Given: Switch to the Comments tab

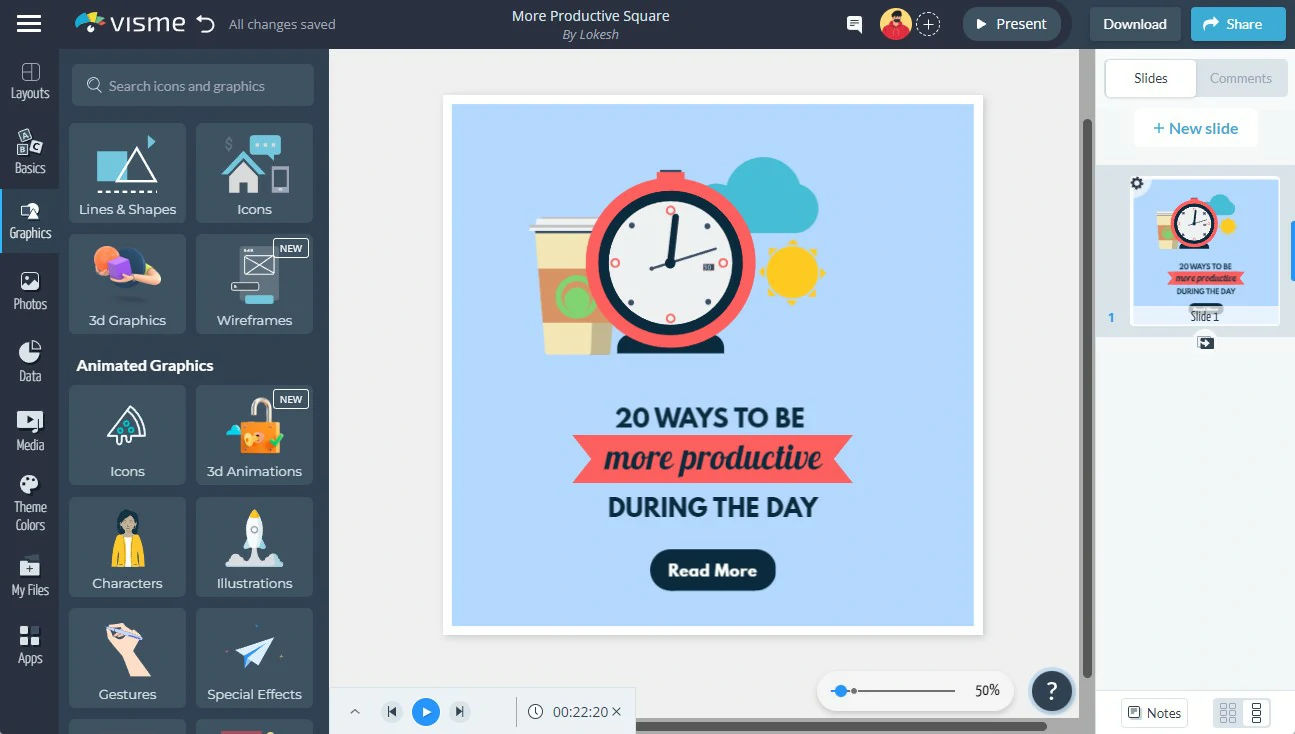Looking at the screenshot, I should (1241, 78).
